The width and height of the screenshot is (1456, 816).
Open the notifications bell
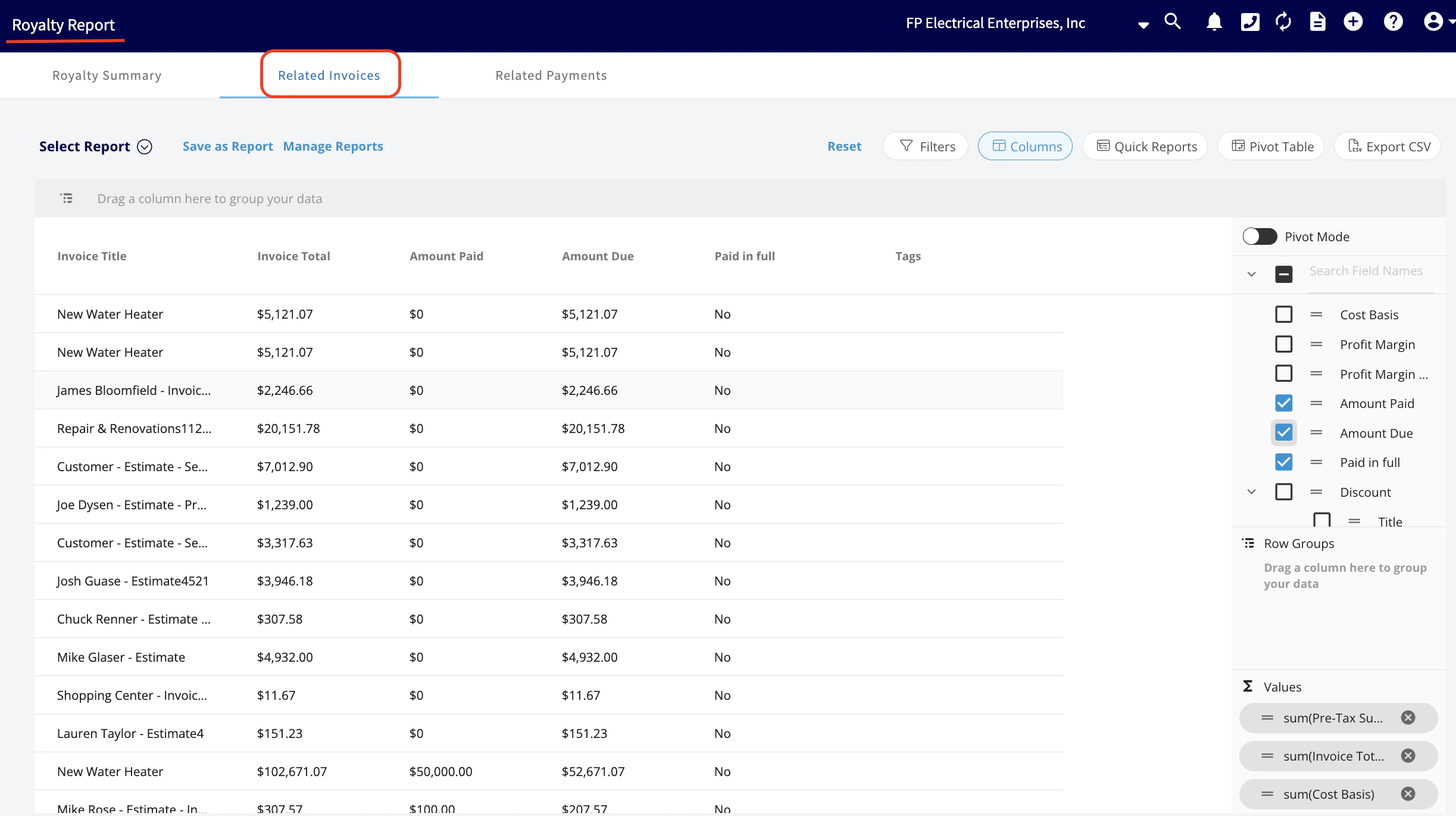pos(1214,23)
